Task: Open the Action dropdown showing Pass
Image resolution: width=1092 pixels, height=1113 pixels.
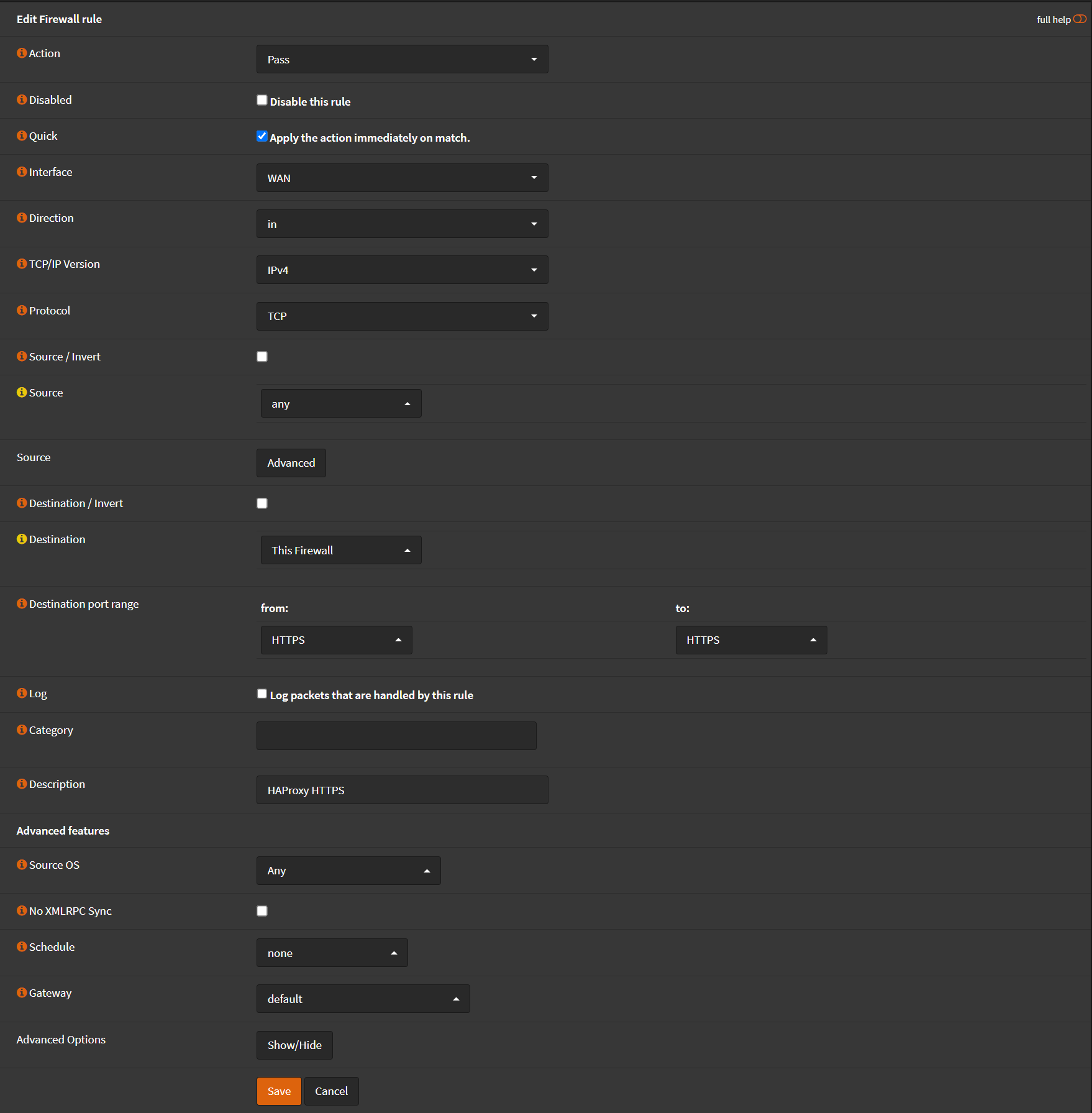Action: (402, 60)
